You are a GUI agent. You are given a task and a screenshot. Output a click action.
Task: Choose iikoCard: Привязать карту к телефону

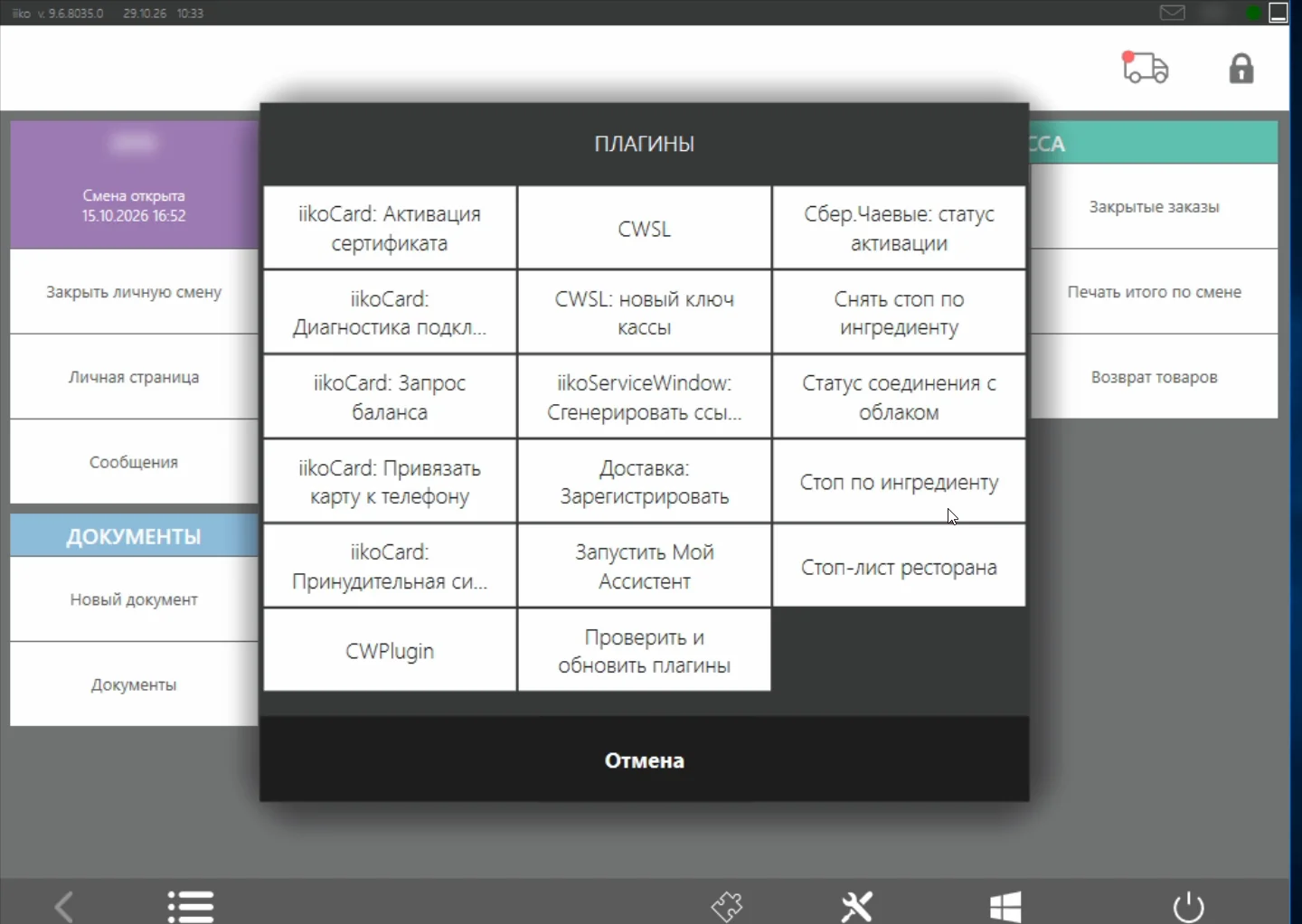coord(390,482)
